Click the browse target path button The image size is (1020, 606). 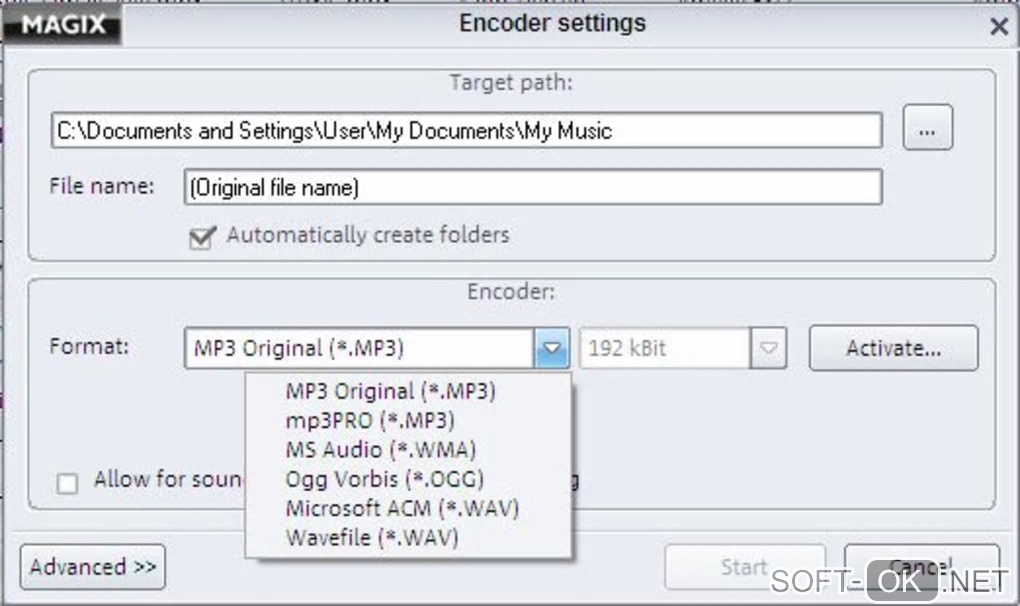[x=927, y=130]
